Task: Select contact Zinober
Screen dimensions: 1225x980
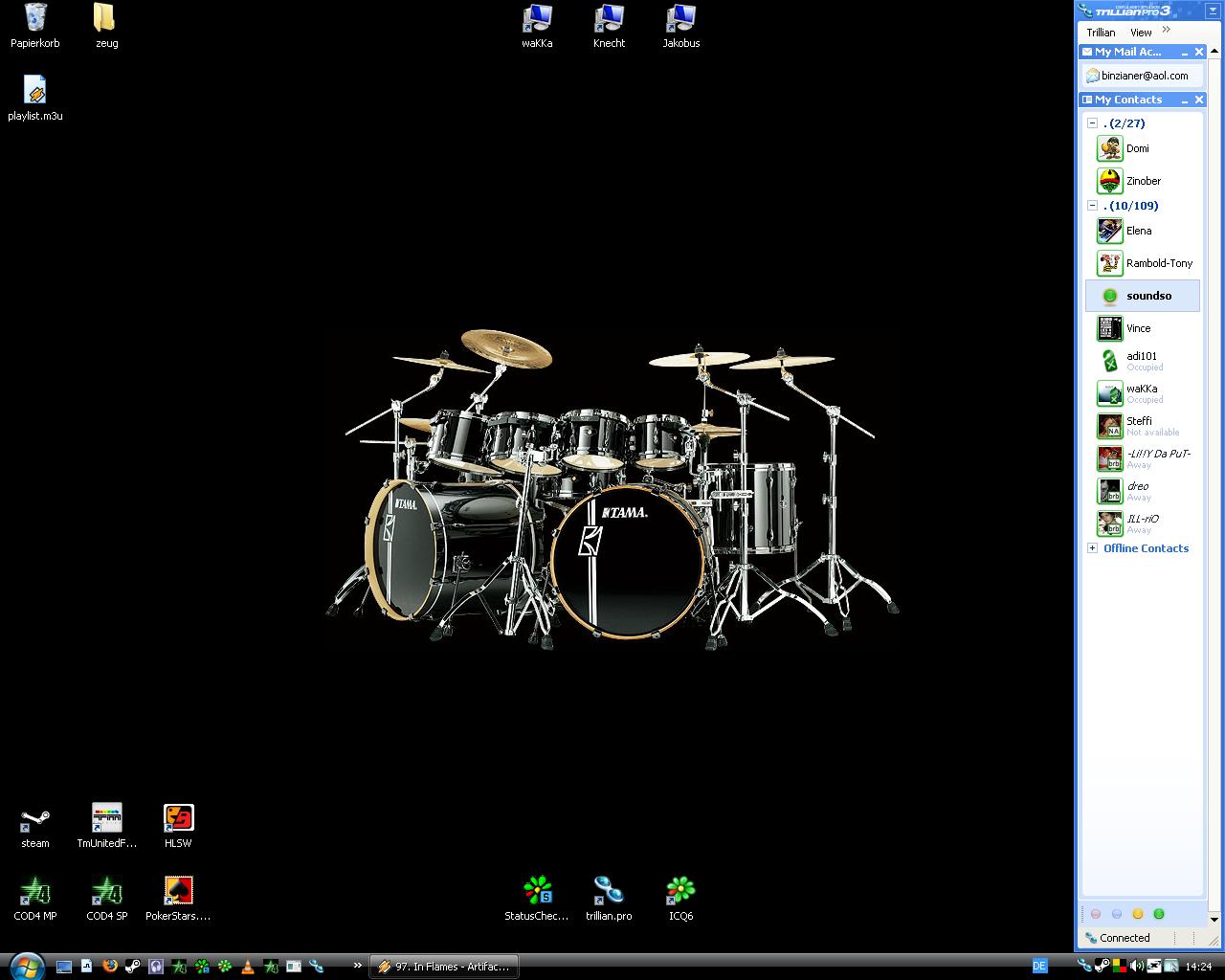Action: (1143, 181)
